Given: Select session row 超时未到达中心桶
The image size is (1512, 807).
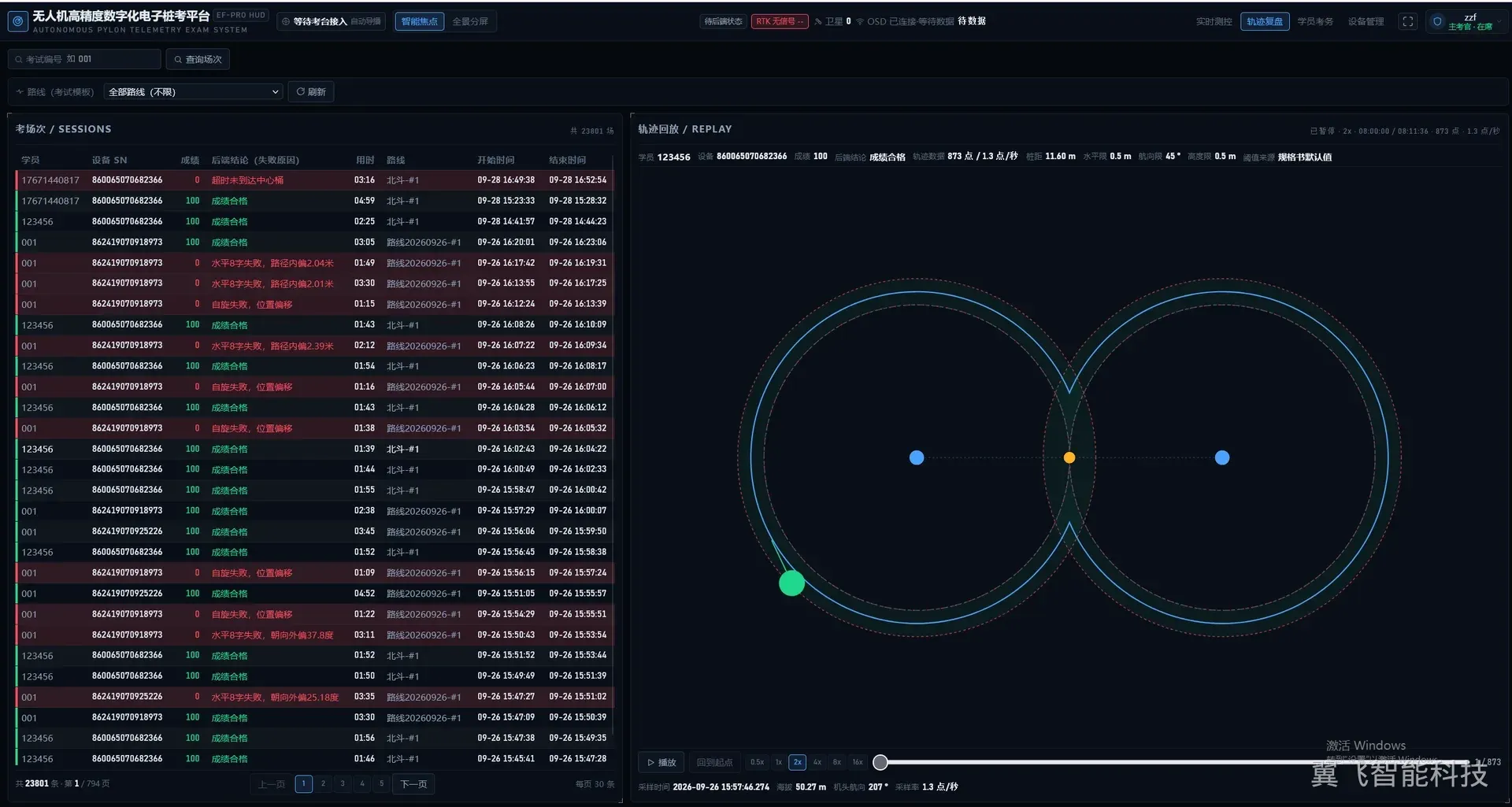Looking at the screenshot, I should click(x=314, y=180).
